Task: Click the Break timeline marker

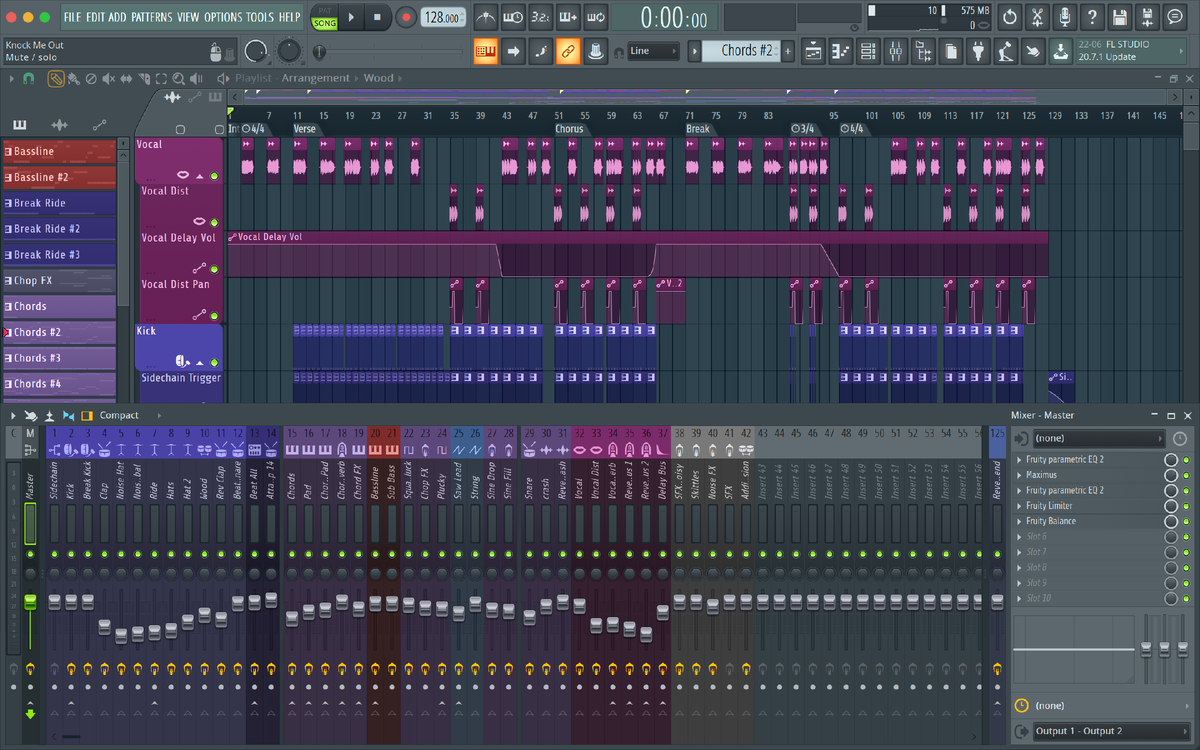Action: tap(698, 129)
